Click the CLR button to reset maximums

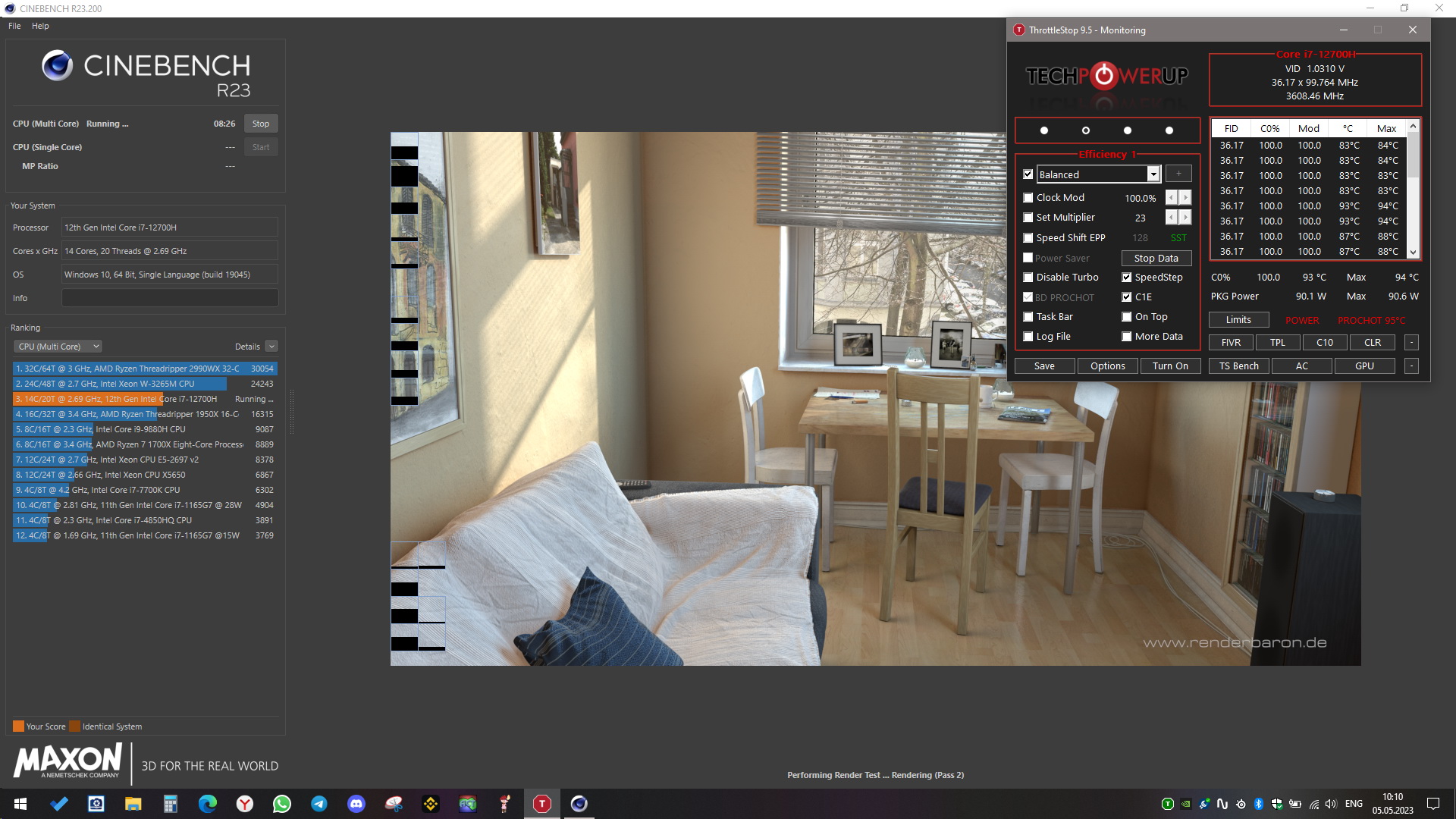tap(1373, 343)
